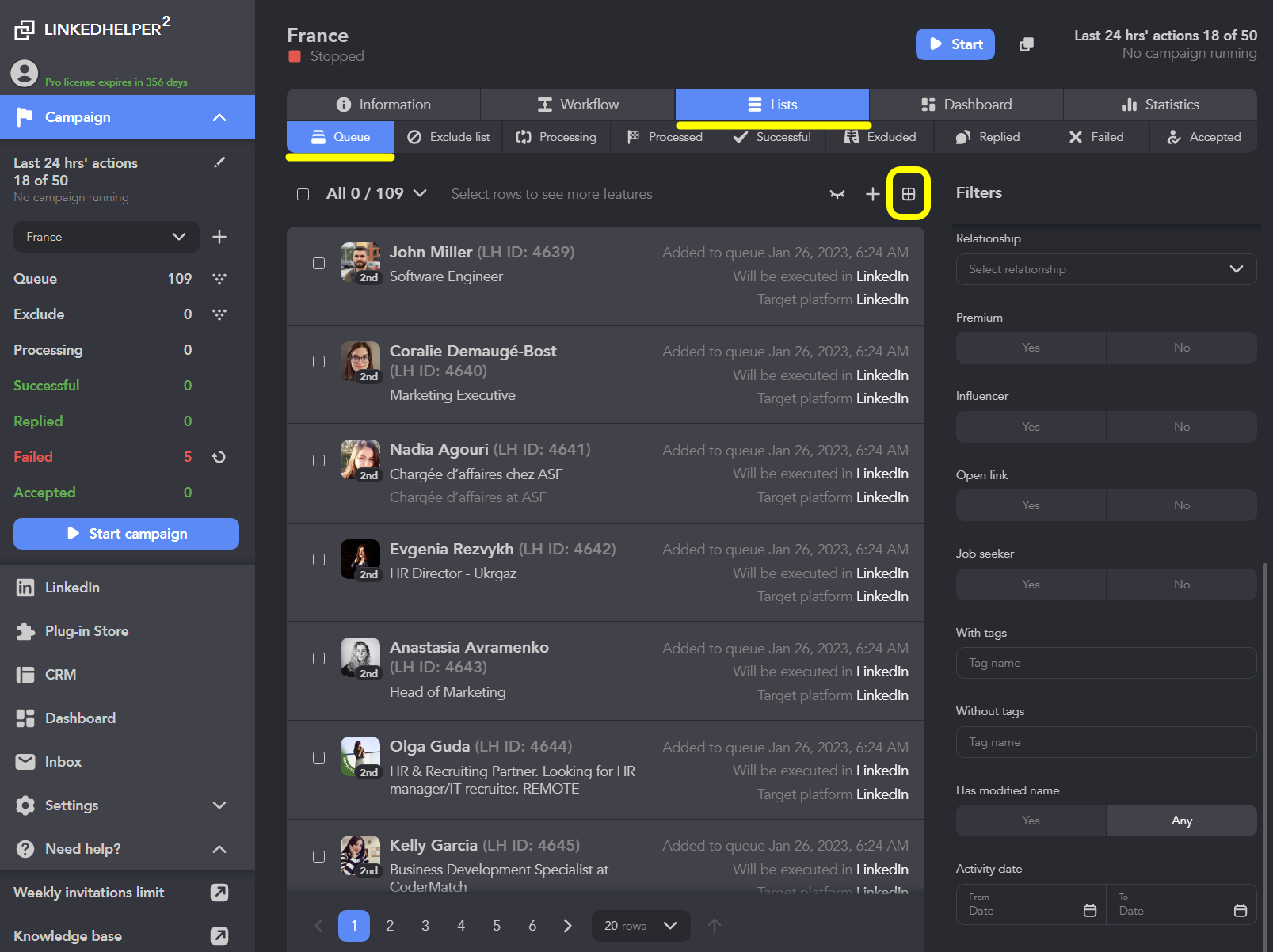Select the Coralie Demaugé-Bost row checkbox
Viewport: 1273px width, 952px height.
click(318, 361)
